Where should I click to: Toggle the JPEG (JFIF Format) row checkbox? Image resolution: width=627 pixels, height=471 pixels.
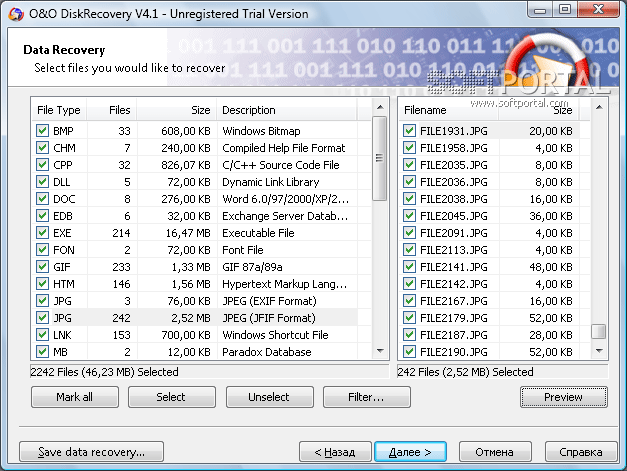pos(42,318)
